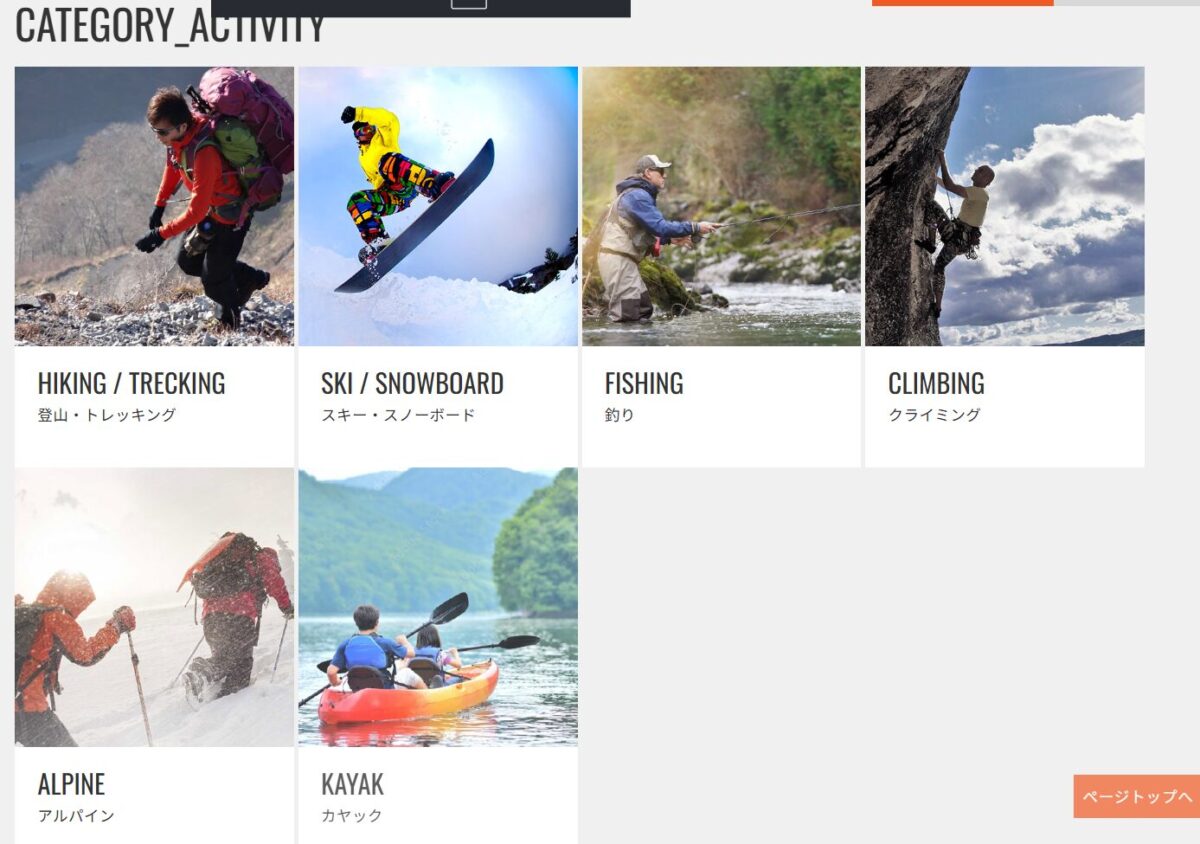The width and height of the screenshot is (1200, 844).
Task: Open the hiker with backpack photo
Action: (154, 206)
